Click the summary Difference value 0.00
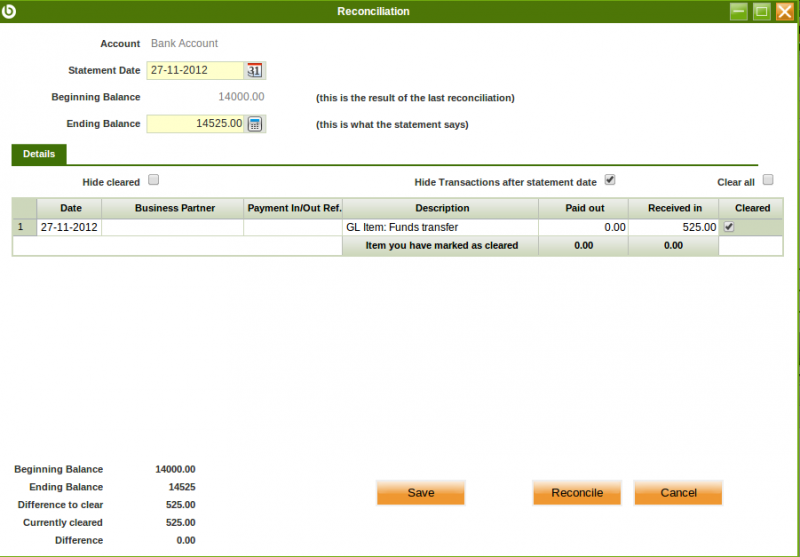 click(186, 541)
